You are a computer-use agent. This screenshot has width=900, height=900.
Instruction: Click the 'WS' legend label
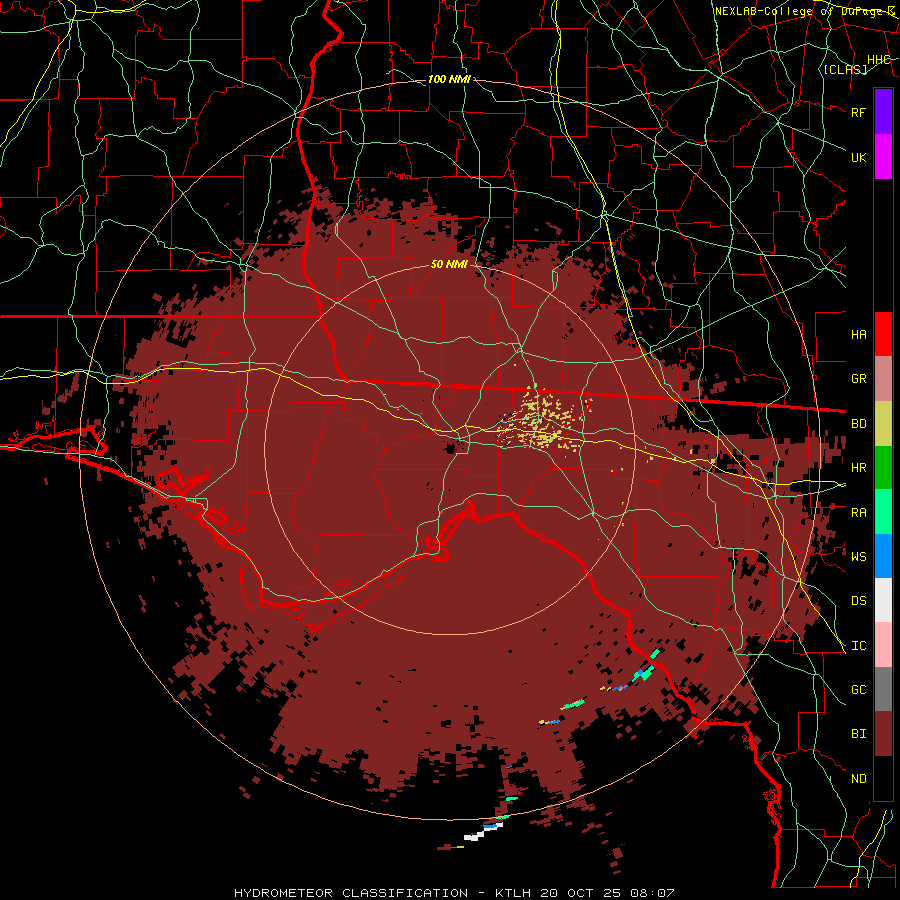(x=858, y=557)
